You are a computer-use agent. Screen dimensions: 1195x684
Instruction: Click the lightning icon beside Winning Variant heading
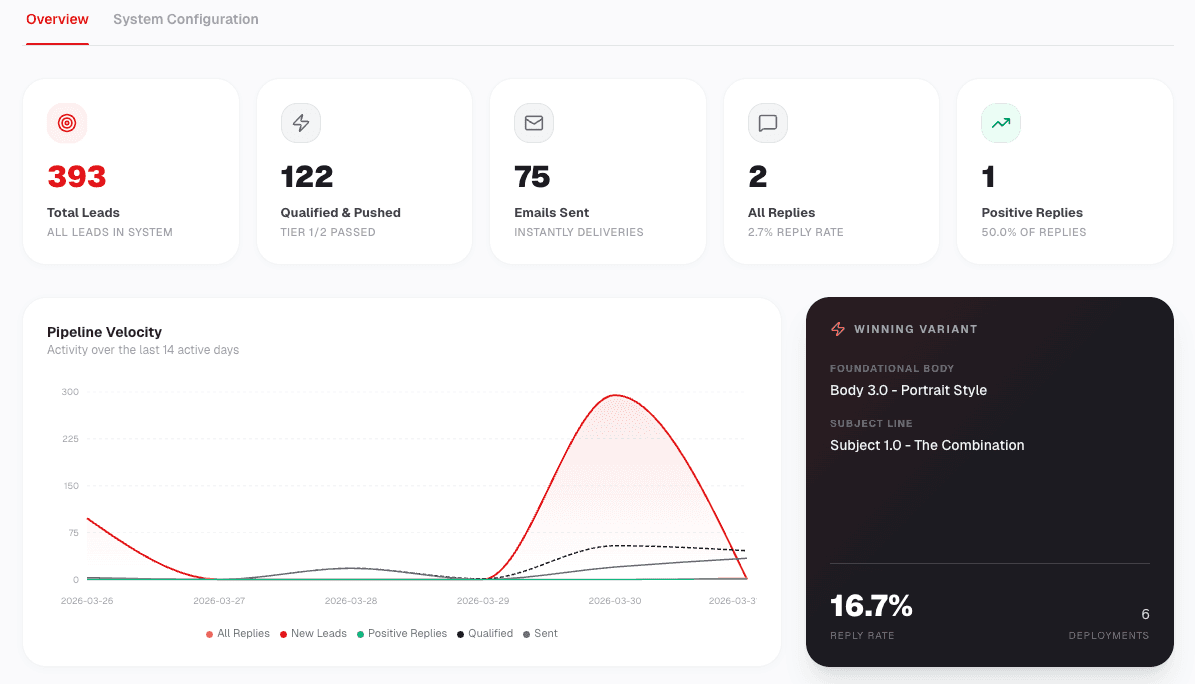point(837,328)
